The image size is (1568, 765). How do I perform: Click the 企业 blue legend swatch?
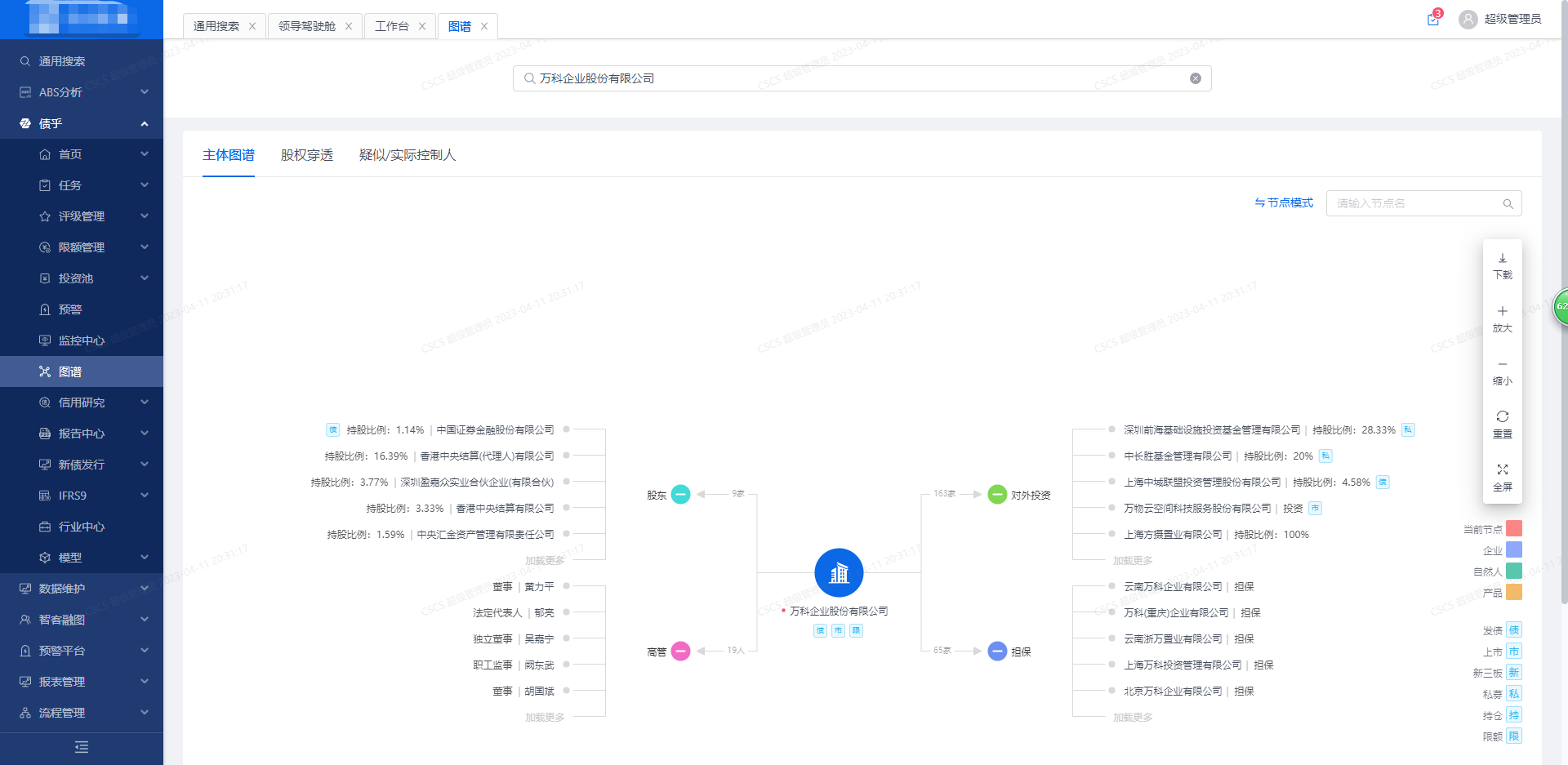[x=1513, y=549]
